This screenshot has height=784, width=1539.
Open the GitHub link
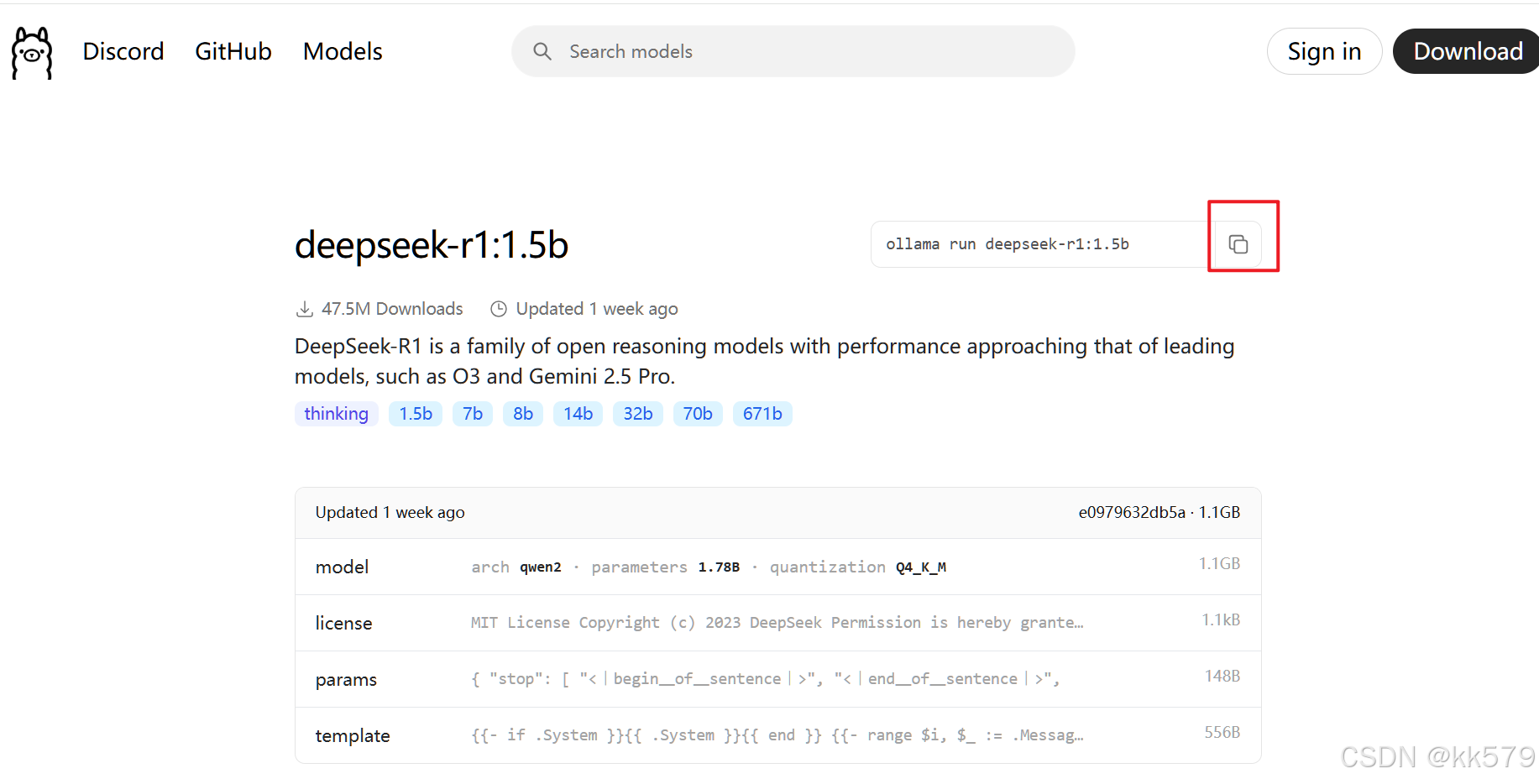pyautogui.click(x=233, y=51)
